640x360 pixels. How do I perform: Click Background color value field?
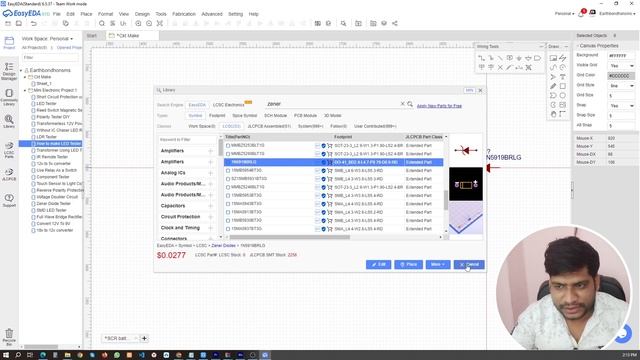click(x=621, y=56)
